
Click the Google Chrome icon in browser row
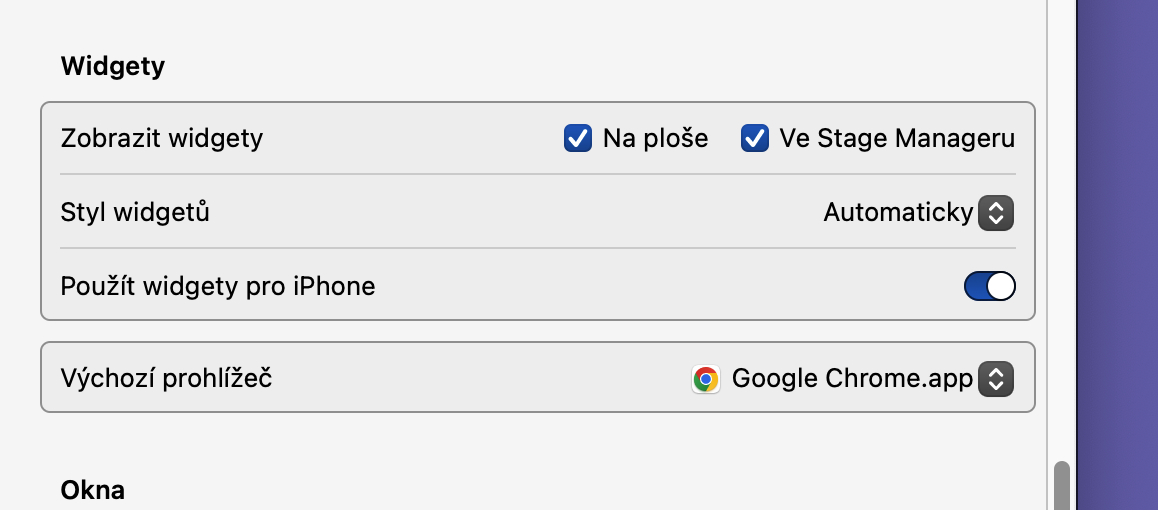[x=706, y=379]
